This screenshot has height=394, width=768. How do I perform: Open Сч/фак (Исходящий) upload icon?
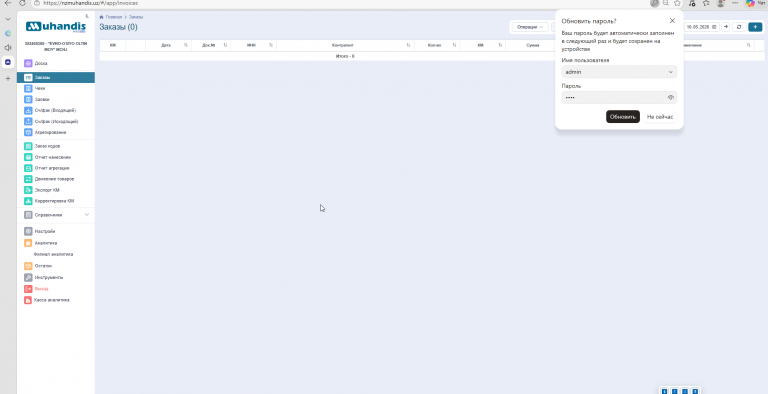pos(28,121)
